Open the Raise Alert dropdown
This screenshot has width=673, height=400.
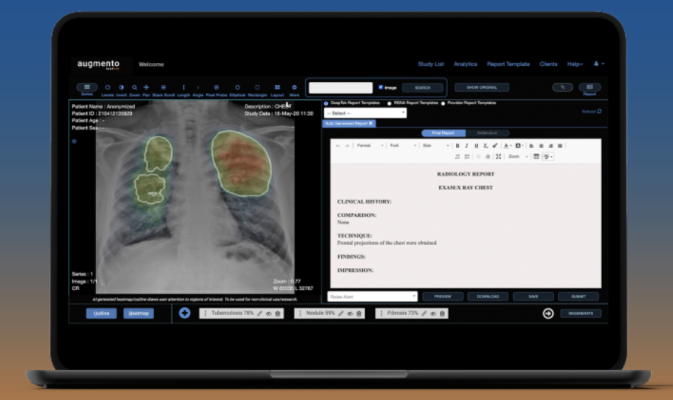(371, 296)
